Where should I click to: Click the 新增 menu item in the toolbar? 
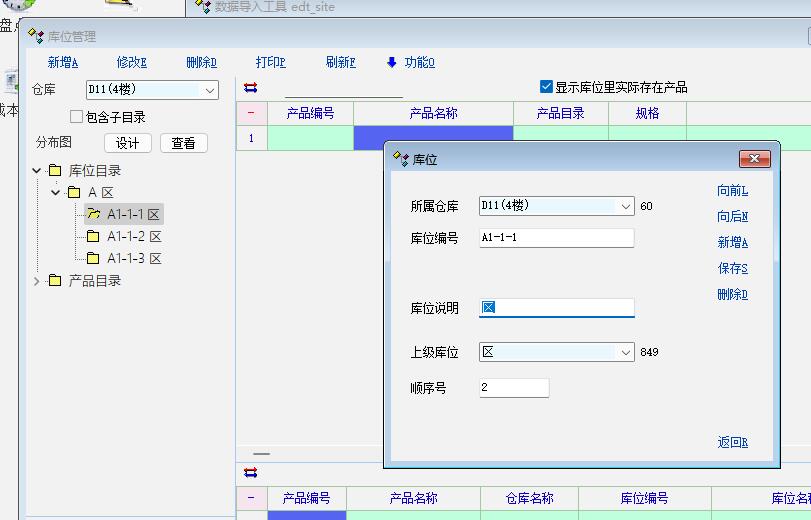[62, 62]
